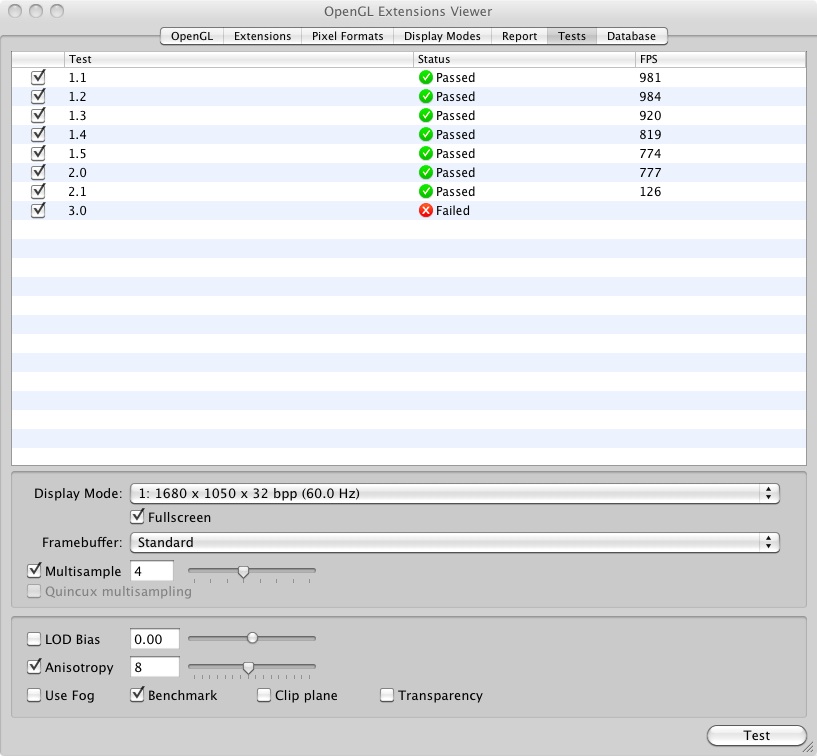Uncheck the test 1.1 checkbox
817x756 pixels.
pos(38,78)
